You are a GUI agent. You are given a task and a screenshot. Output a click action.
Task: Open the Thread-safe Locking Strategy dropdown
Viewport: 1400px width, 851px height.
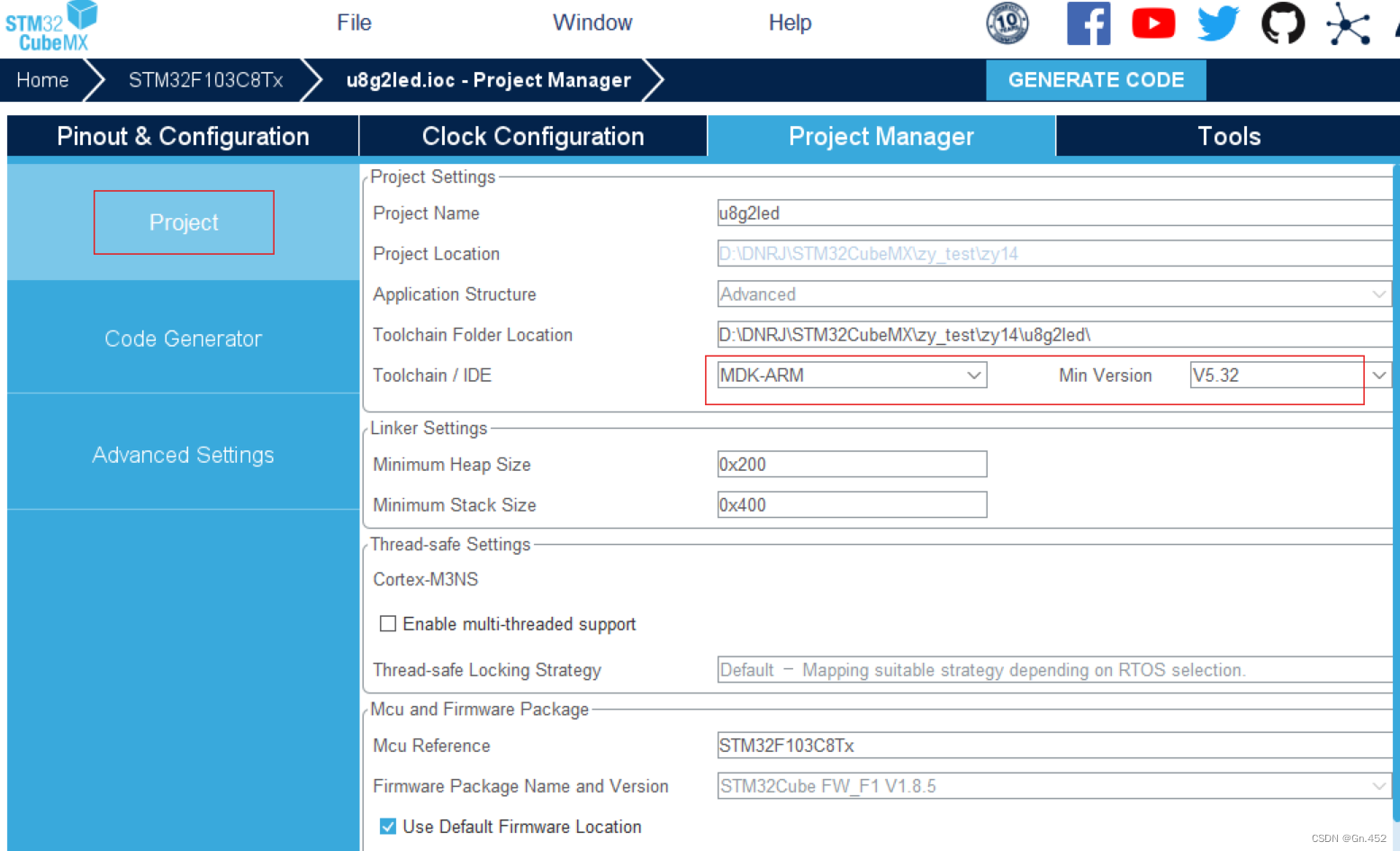[1054, 670]
